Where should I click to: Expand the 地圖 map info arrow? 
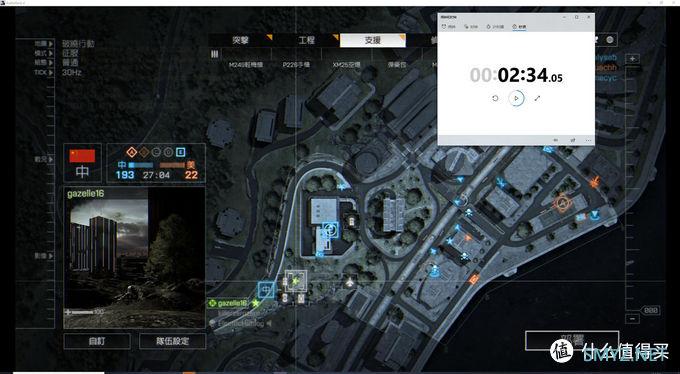(51, 44)
